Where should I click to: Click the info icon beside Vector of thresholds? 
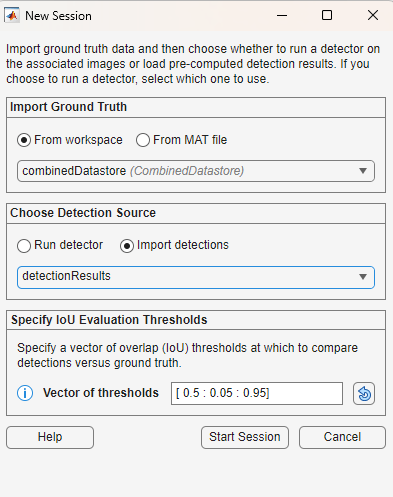point(25,393)
